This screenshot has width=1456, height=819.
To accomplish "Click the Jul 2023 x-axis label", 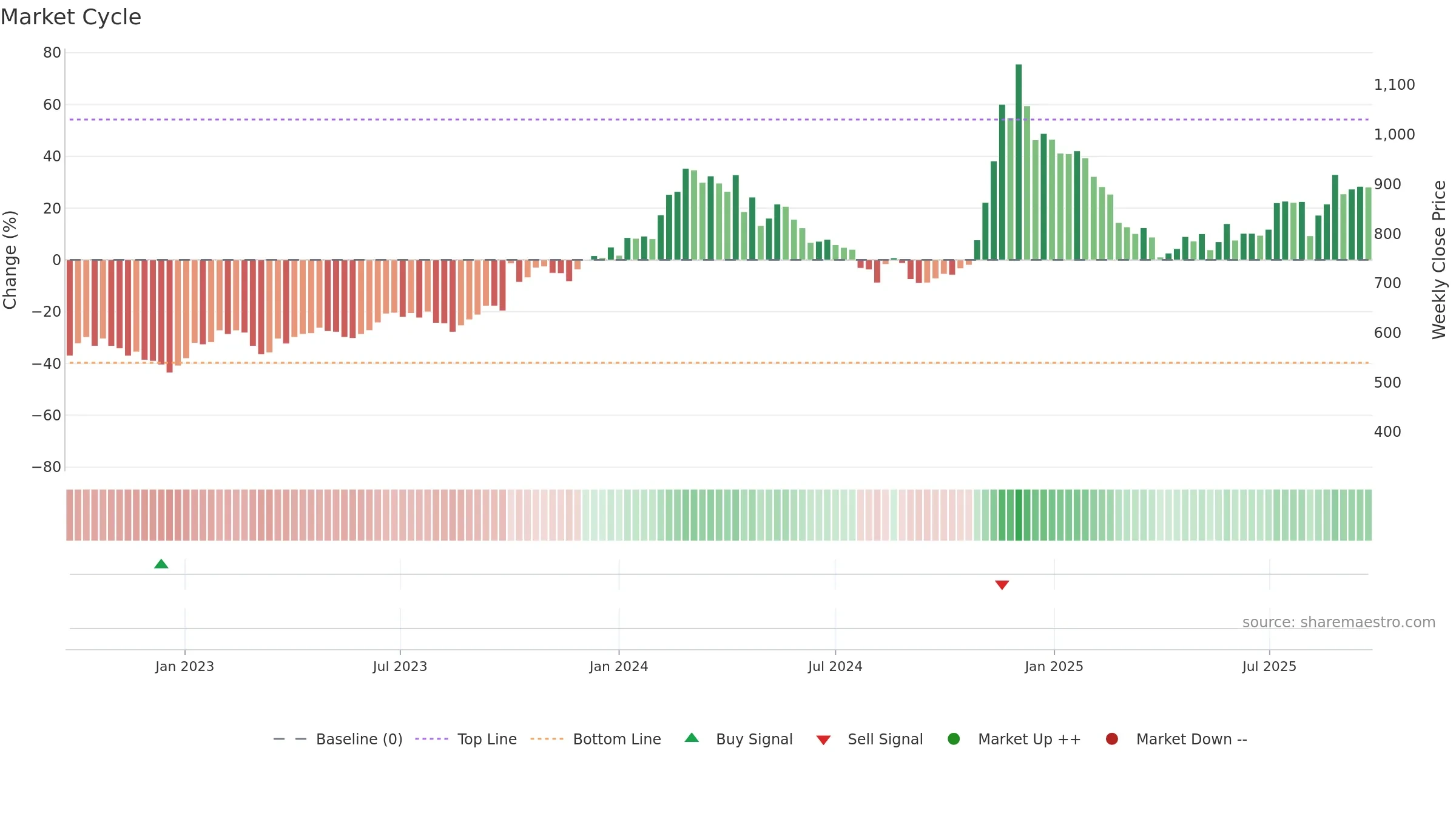I will point(400,667).
